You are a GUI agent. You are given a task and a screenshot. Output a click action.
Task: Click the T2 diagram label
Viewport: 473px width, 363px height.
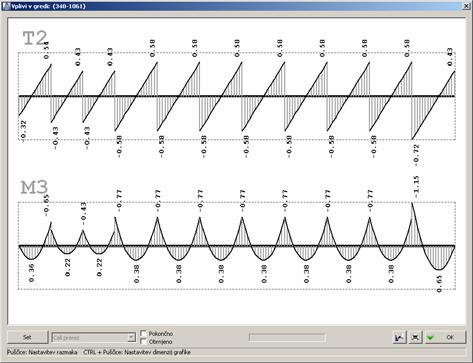click(35, 38)
